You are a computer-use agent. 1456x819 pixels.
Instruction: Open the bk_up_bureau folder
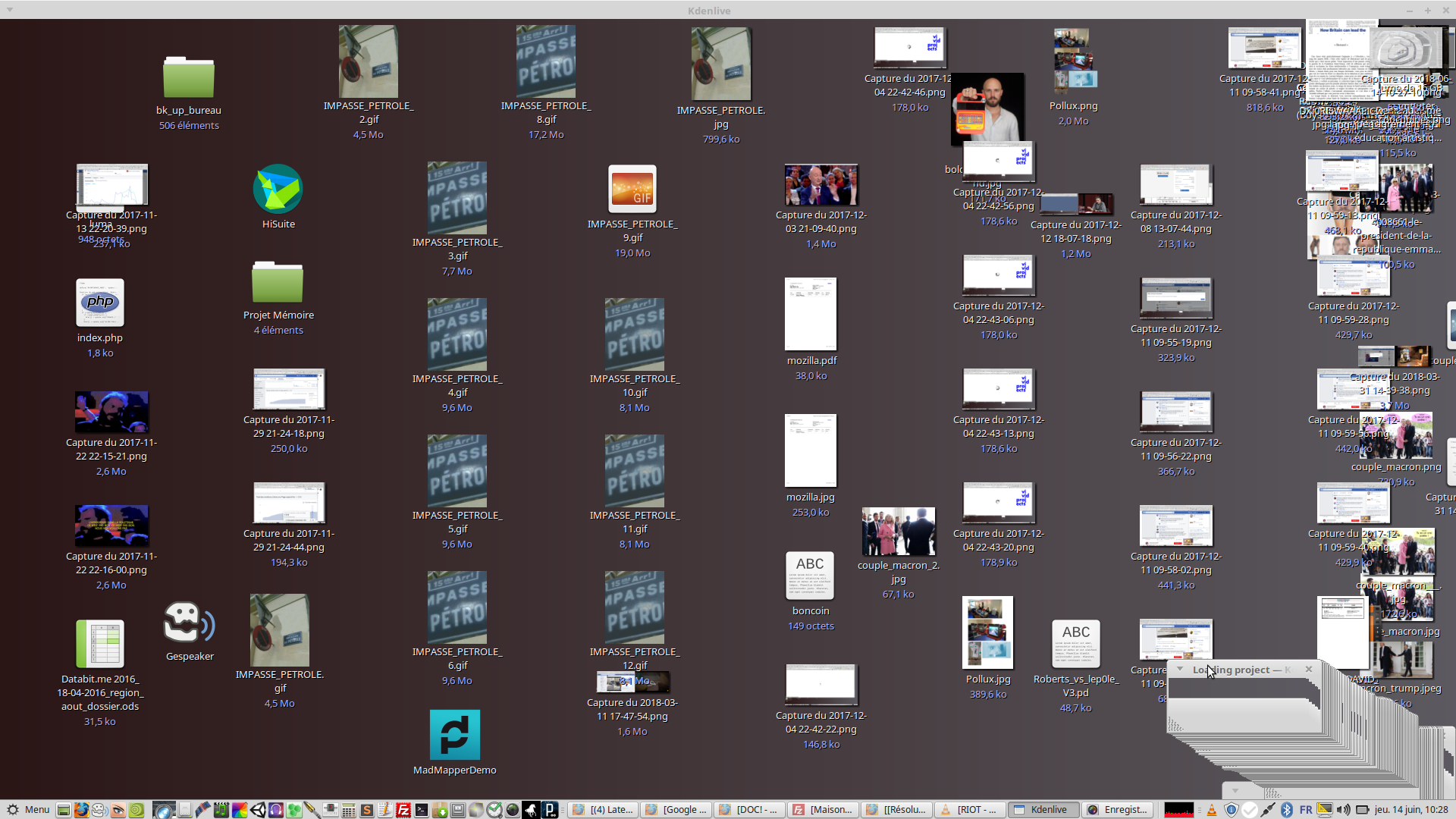click(188, 78)
